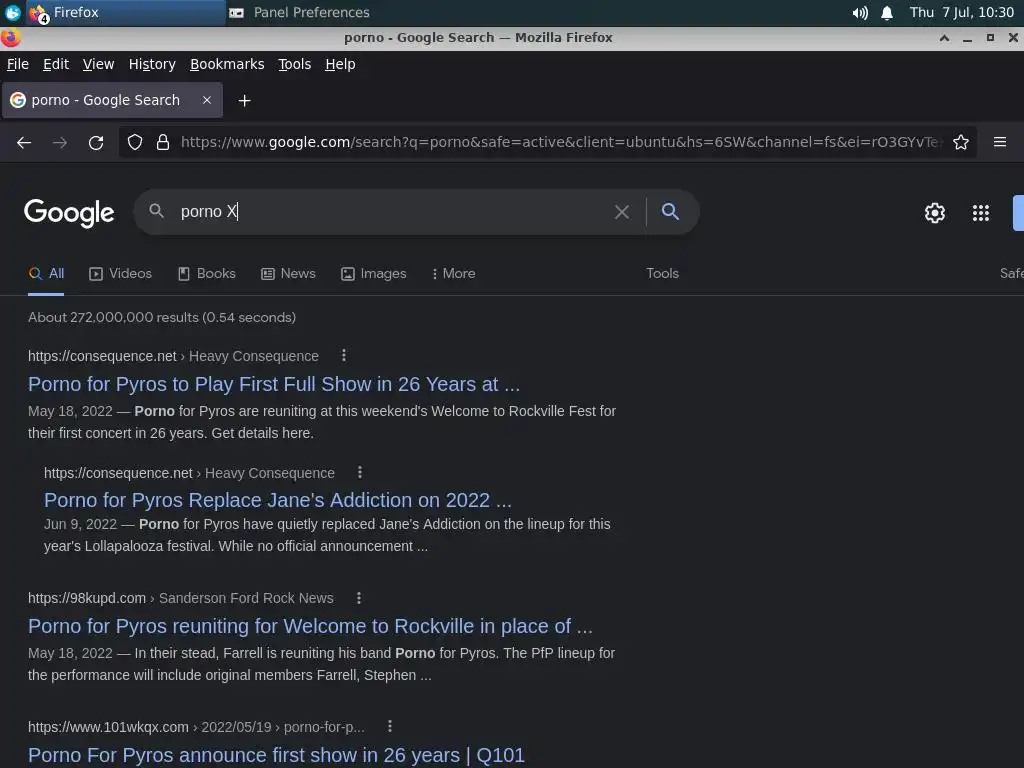Click inside the Google search input field
This screenshot has height=768, width=1024.
[392, 212]
